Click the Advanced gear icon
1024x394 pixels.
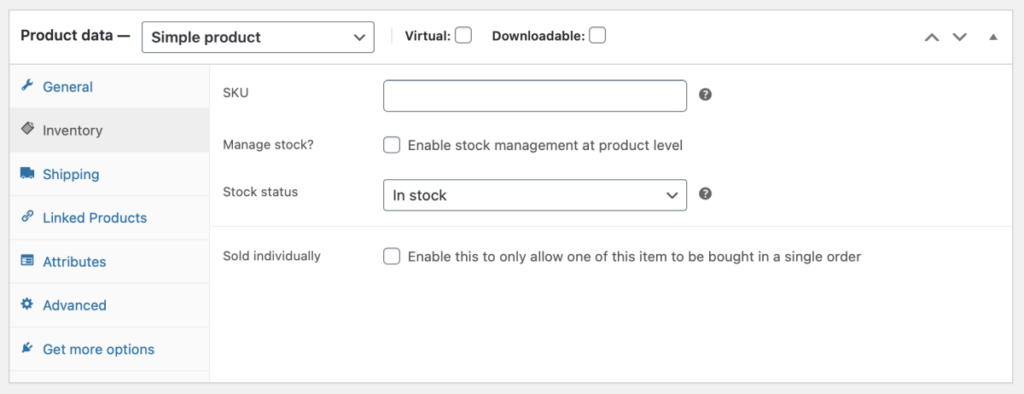tap(27, 304)
